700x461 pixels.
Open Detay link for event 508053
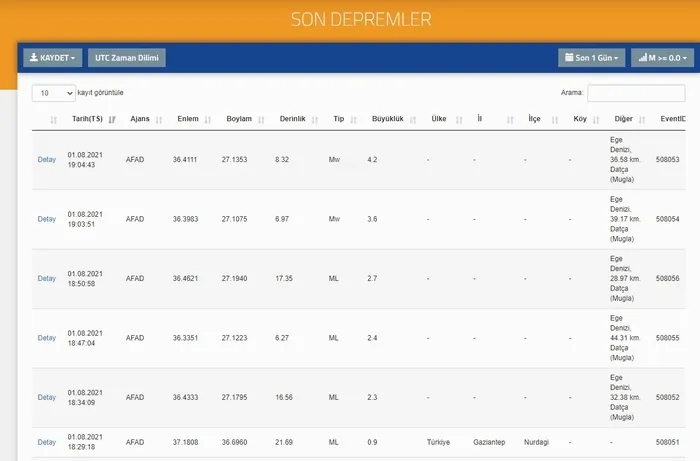click(47, 160)
